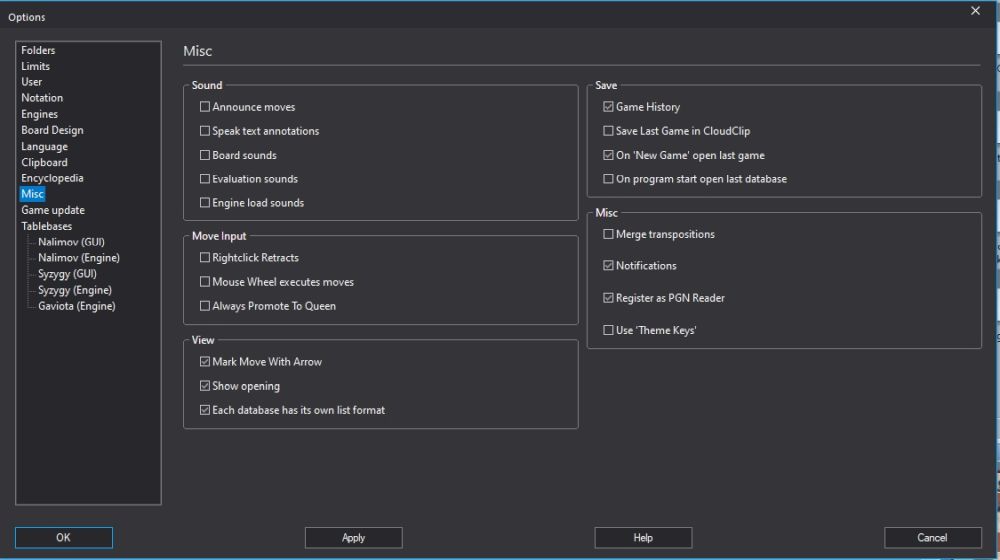Disable Mark Move With Arrow
Viewport: 1000px width, 560px height.
[205, 362]
